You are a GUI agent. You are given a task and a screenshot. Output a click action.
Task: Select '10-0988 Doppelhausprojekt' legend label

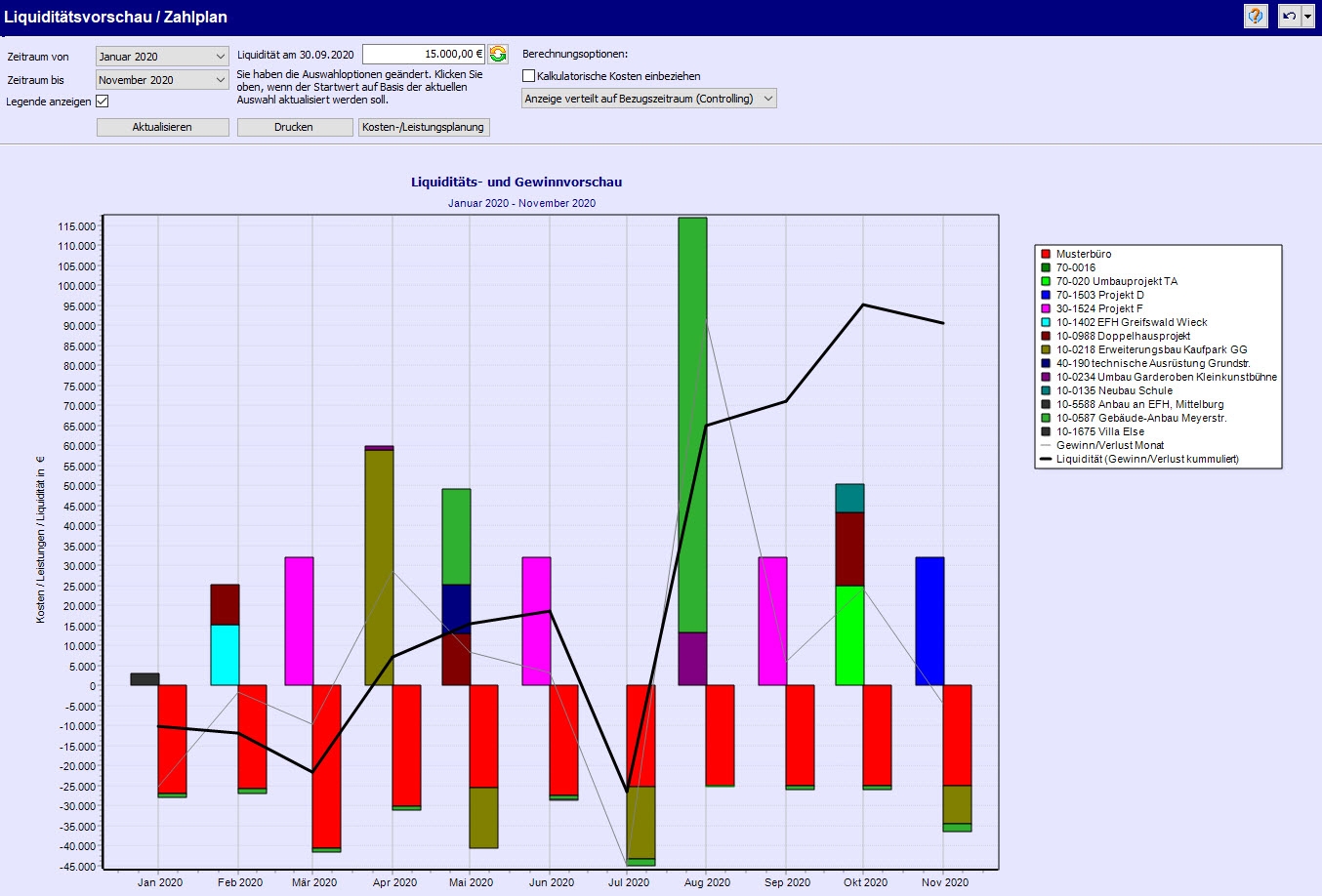point(1123,336)
